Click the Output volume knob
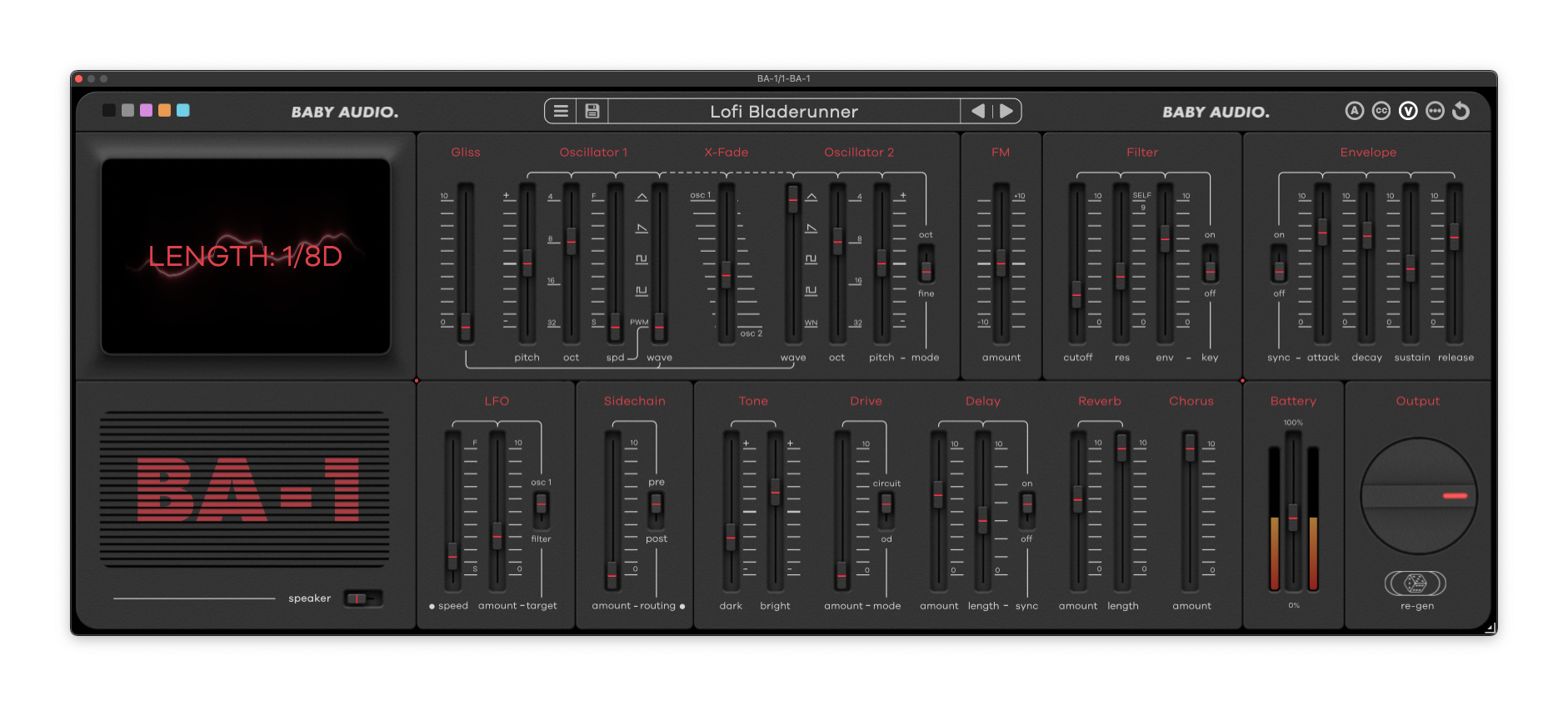 [x=1418, y=496]
